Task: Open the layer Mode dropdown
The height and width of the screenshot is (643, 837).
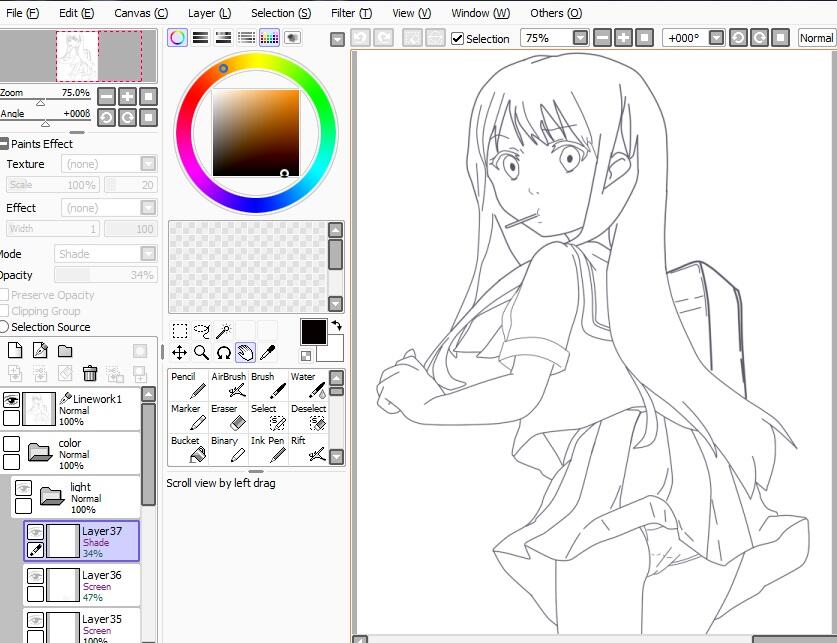Action: [148, 253]
